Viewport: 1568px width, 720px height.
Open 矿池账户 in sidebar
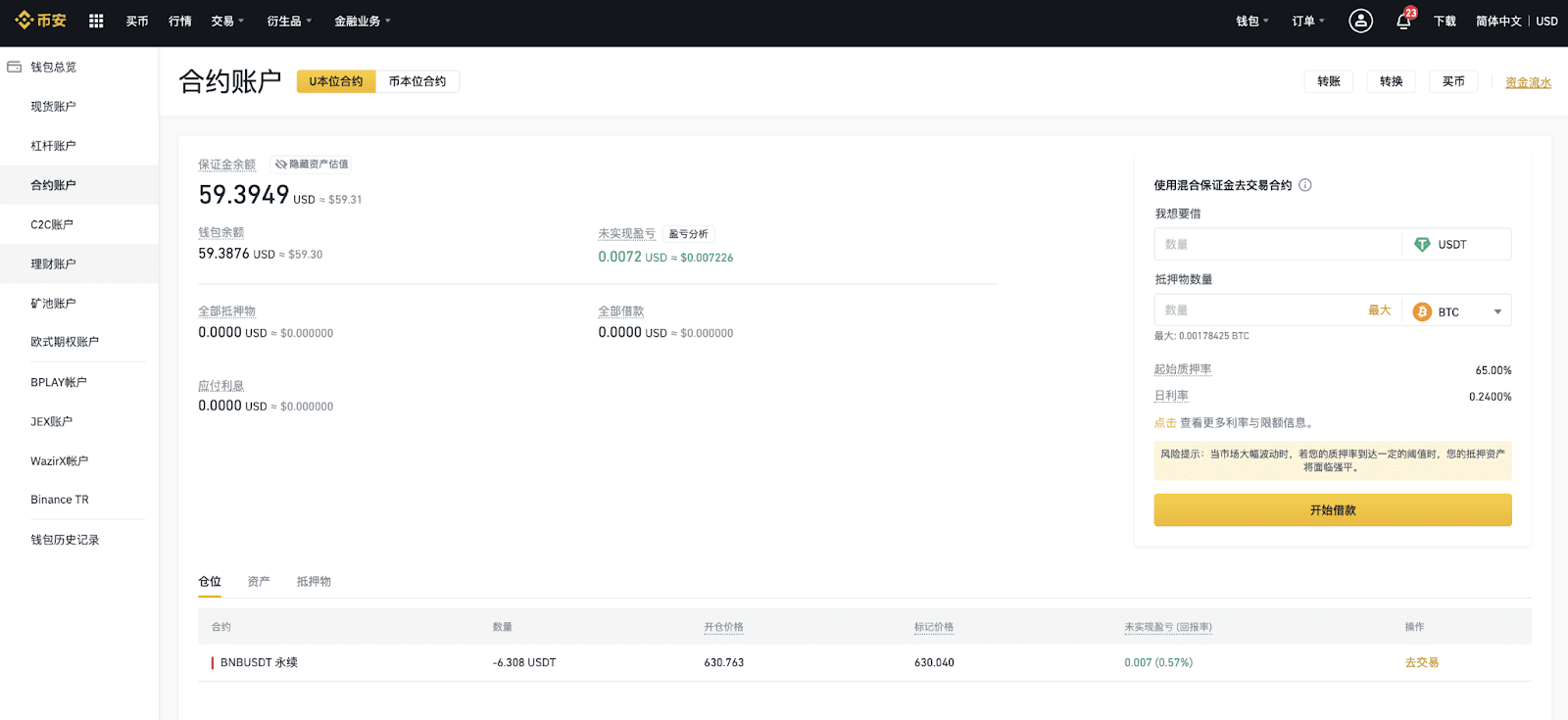click(53, 304)
